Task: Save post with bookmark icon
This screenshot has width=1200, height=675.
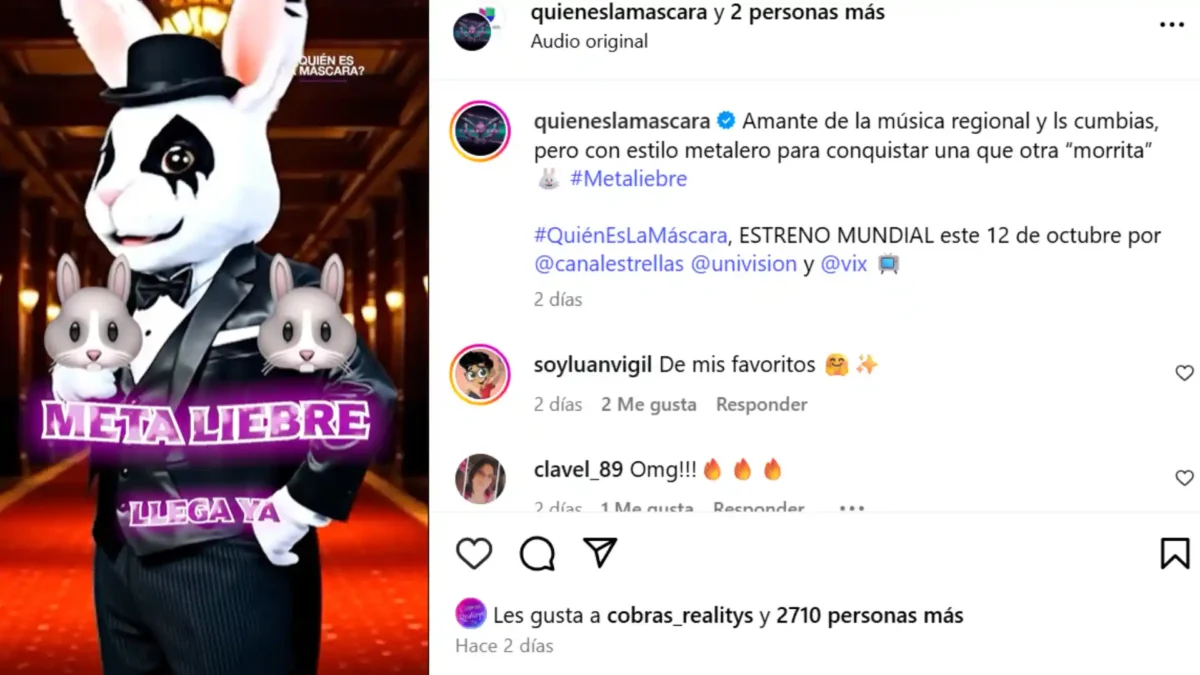Action: click(1175, 554)
